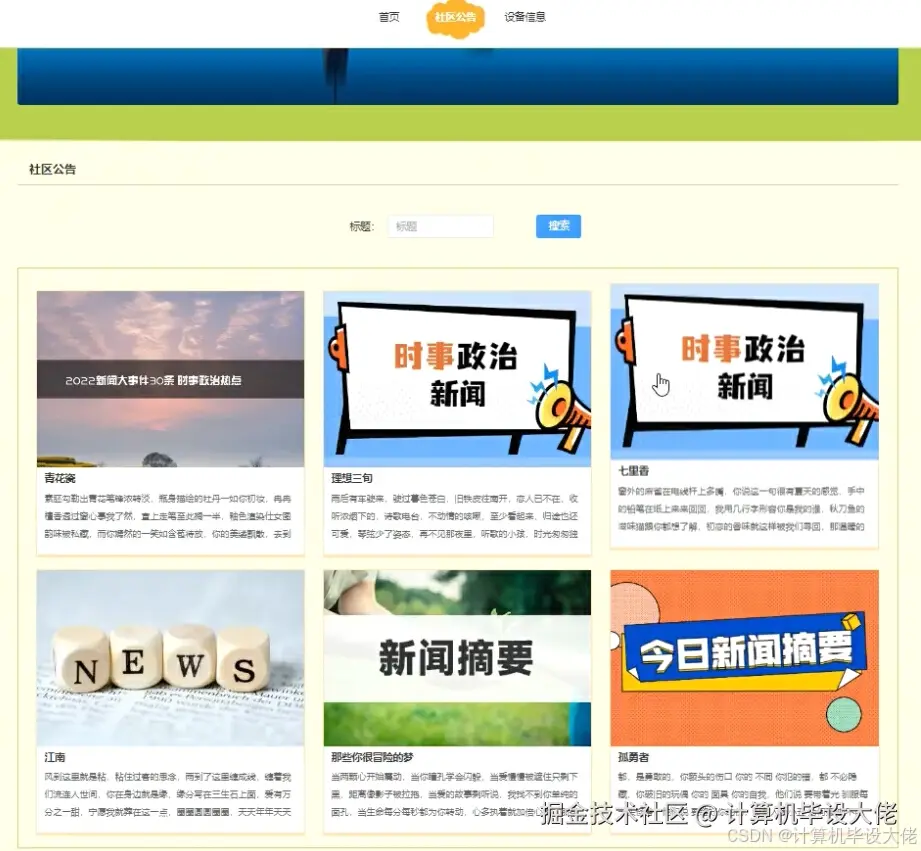
Task: Click the orange cloud-shaped nav highlight icon
Action: click(455, 18)
